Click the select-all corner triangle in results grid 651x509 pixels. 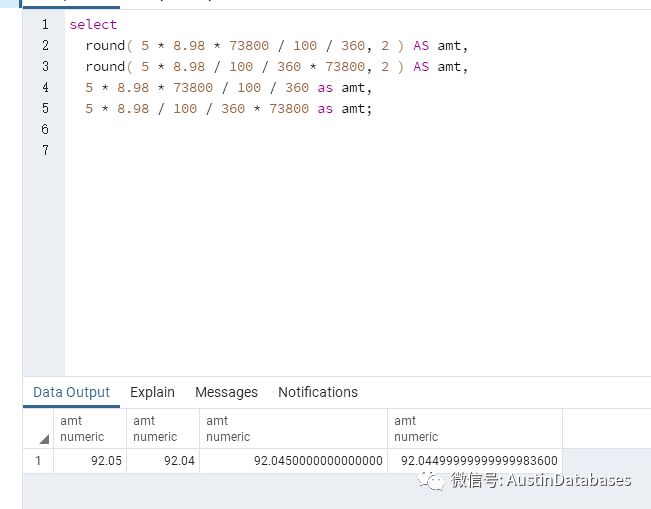click(43, 438)
